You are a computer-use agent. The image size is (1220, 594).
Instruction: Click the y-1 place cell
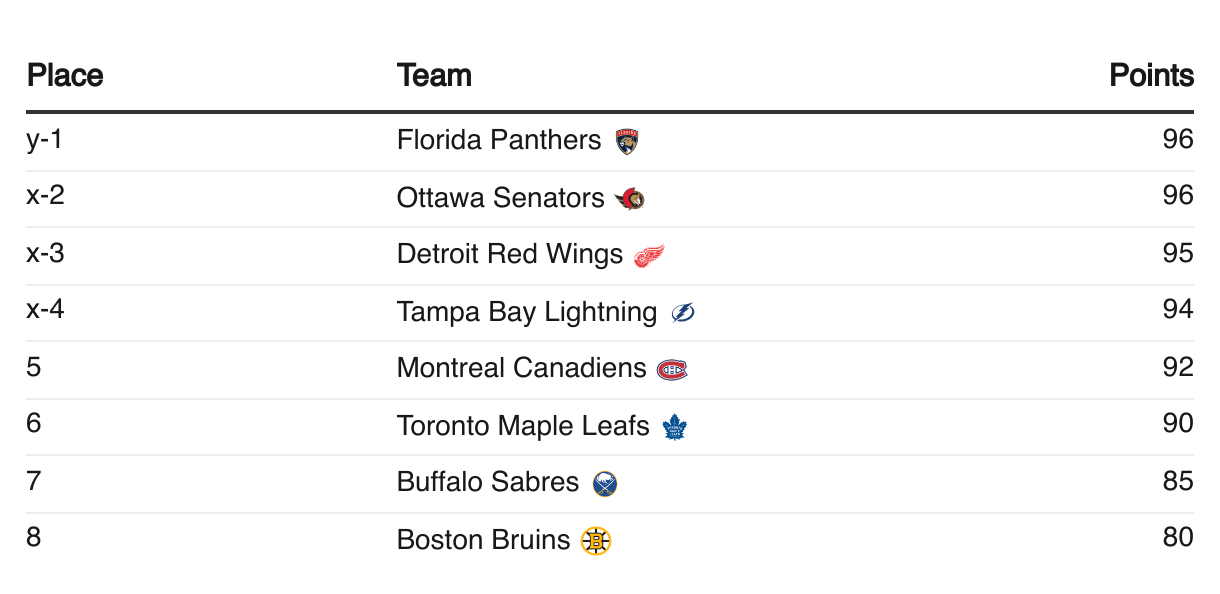[44, 140]
